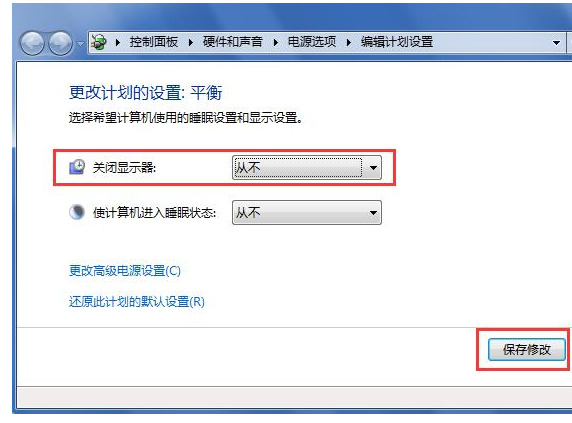572x423 pixels.
Task: Go back with the Back arrow button
Action: [x=32, y=43]
